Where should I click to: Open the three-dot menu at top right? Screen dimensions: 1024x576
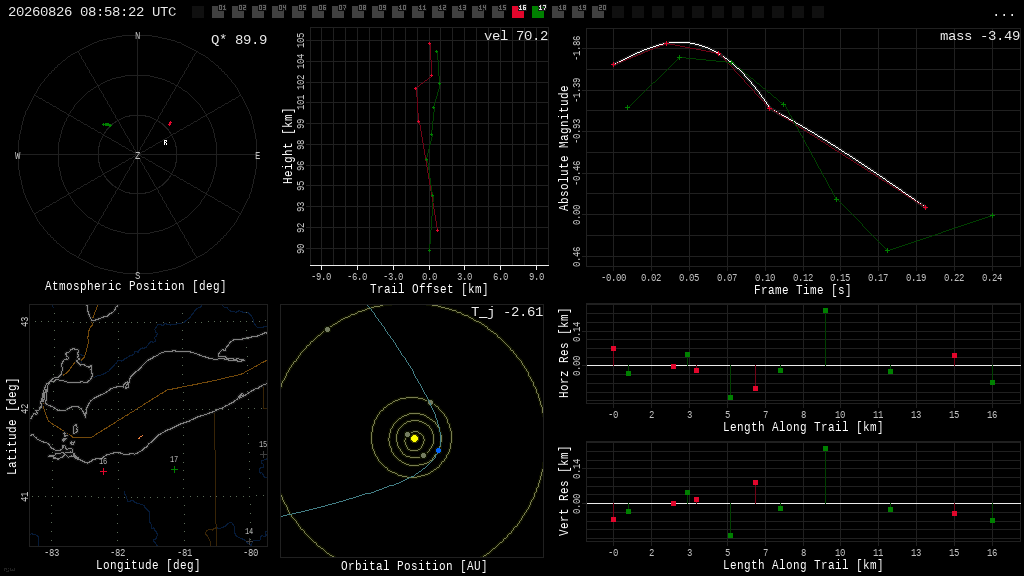coord(1003,14)
